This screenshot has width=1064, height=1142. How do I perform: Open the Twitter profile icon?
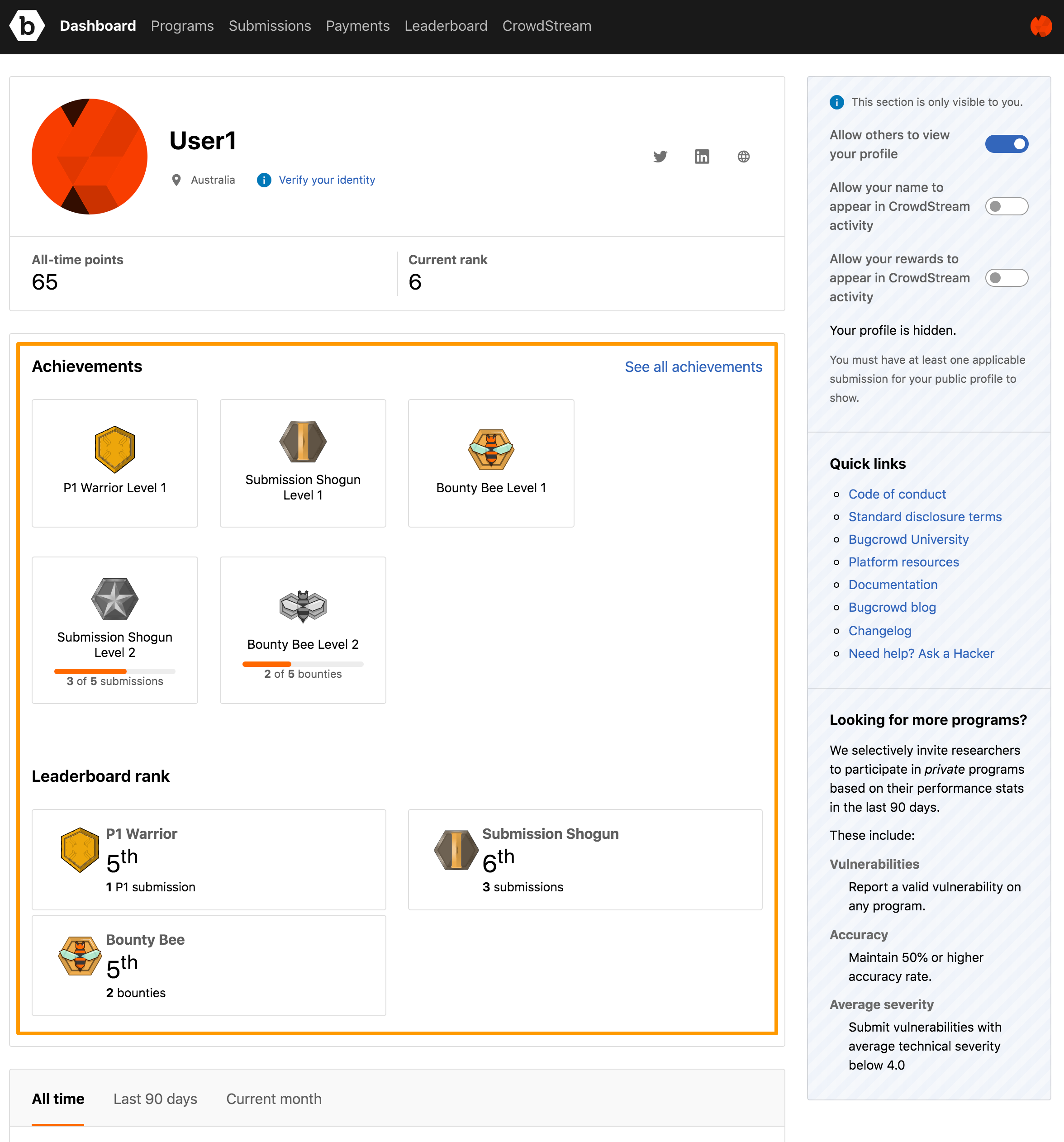(x=660, y=156)
